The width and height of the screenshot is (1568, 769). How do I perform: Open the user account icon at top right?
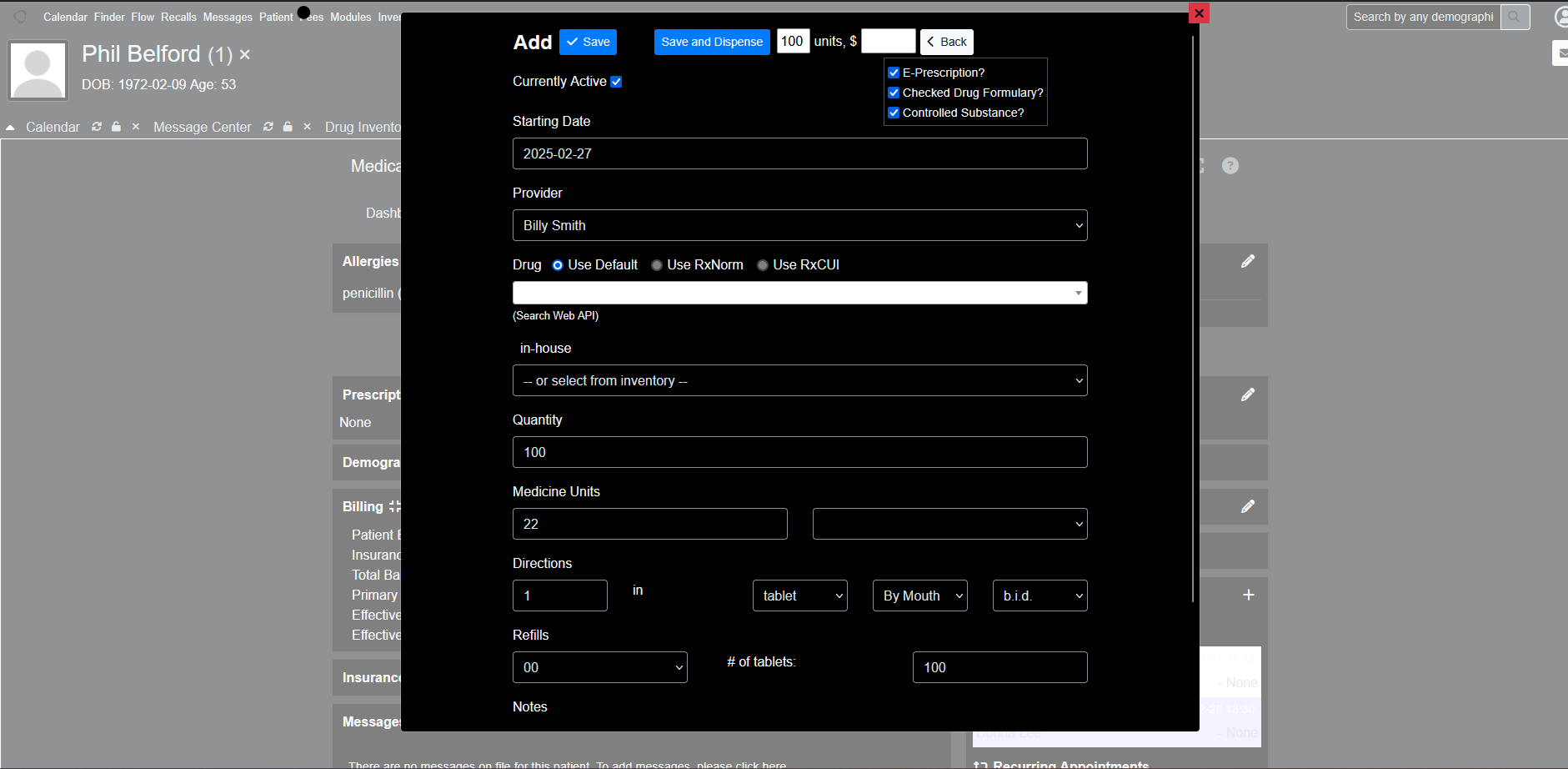(1560, 17)
